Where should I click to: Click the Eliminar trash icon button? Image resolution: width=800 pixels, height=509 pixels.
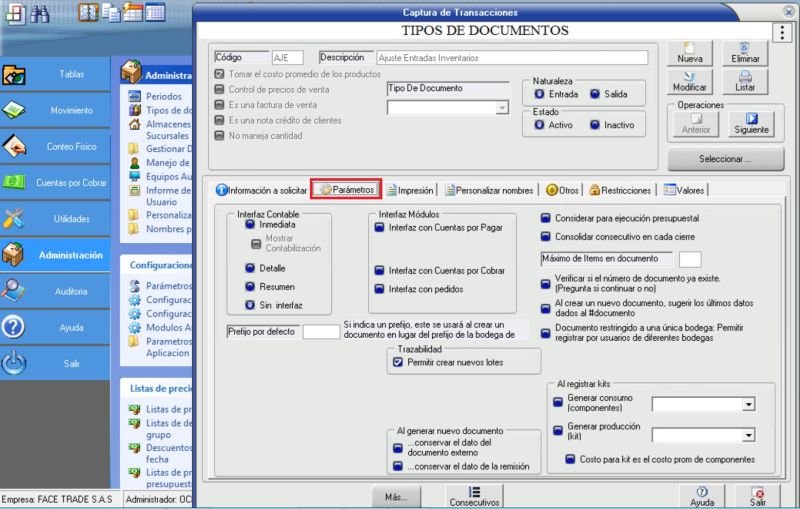pyautogui.click(x=745, y=52)
